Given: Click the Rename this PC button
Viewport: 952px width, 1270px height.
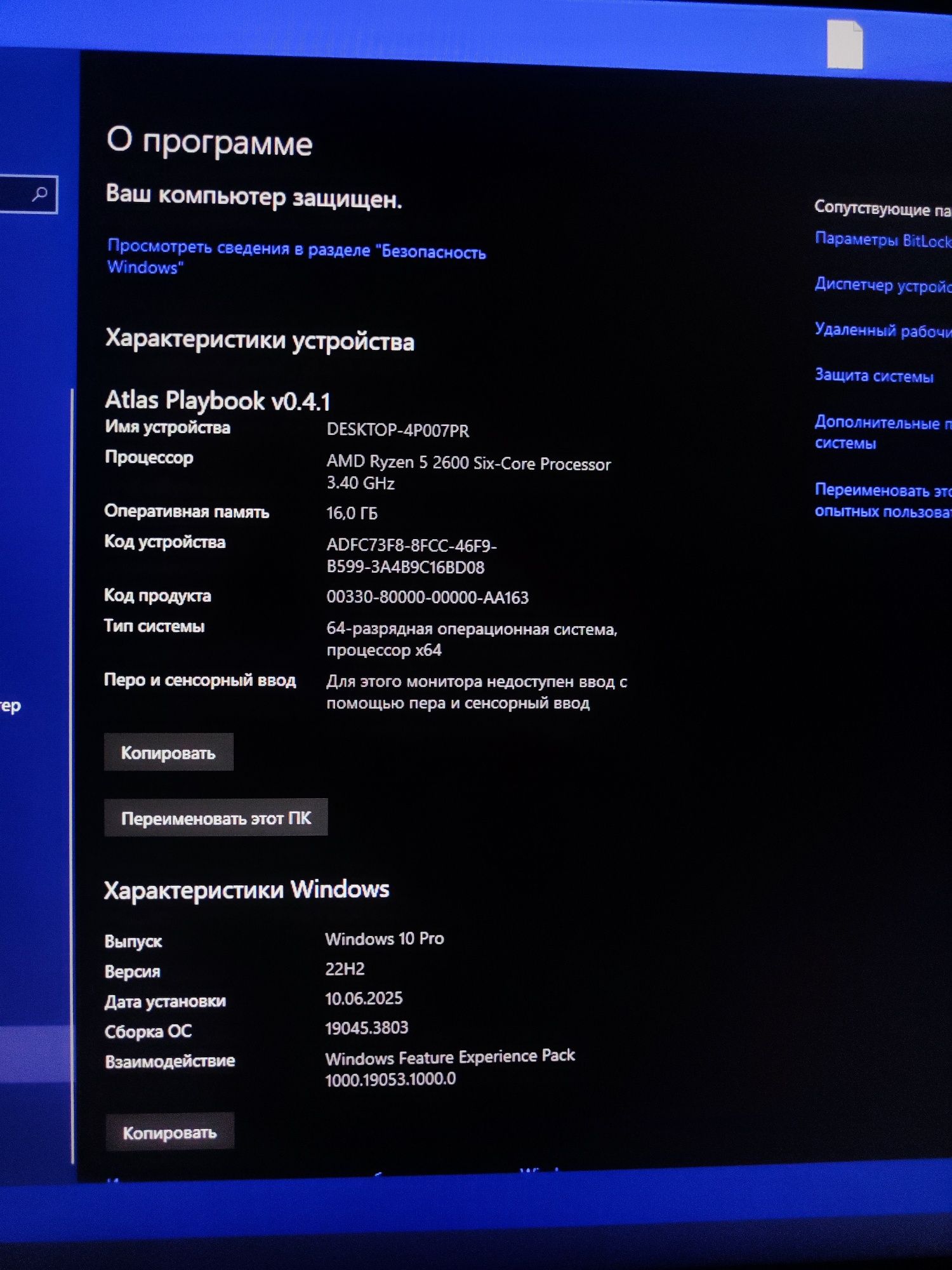Looking at the screenshot, I should pyautogui.click(x=216, y=818).
